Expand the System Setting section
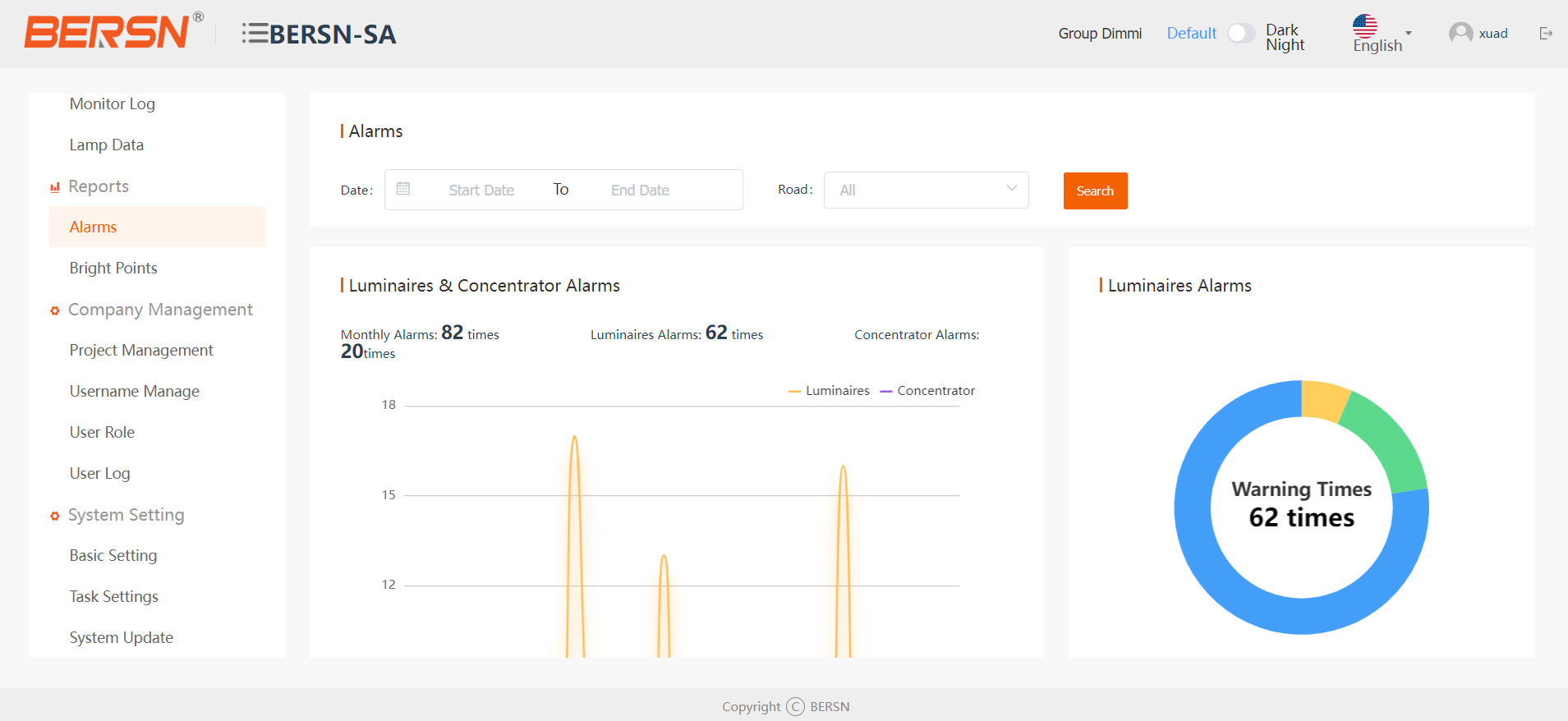Viewport: 1568px width, 721px height. [126, 515]
